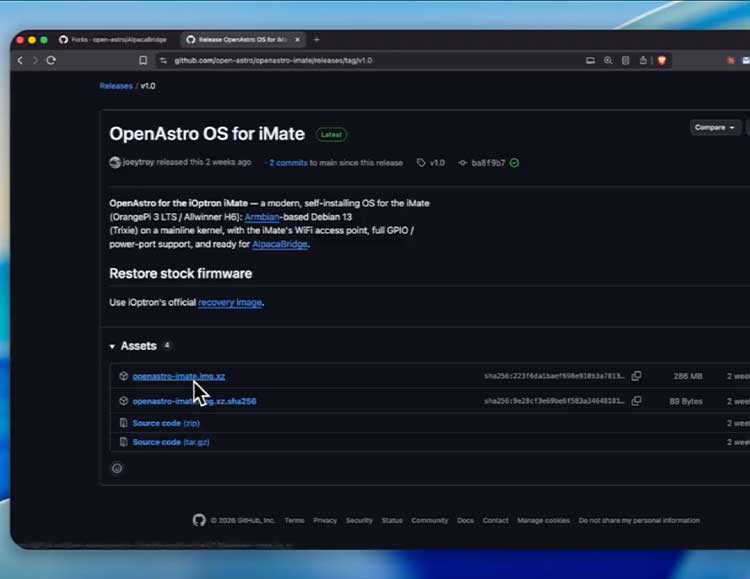The image size is (750, 579).
Task: Click file icon beside Source code (tar.gz)
Action: [x=123, y=442]
